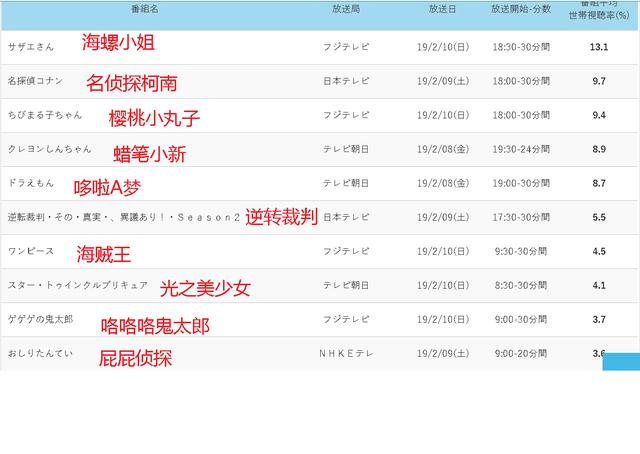The image size is (640, 454).
Task: Select the 逆転裁判 Season2 program name
Action: [124, 217]
